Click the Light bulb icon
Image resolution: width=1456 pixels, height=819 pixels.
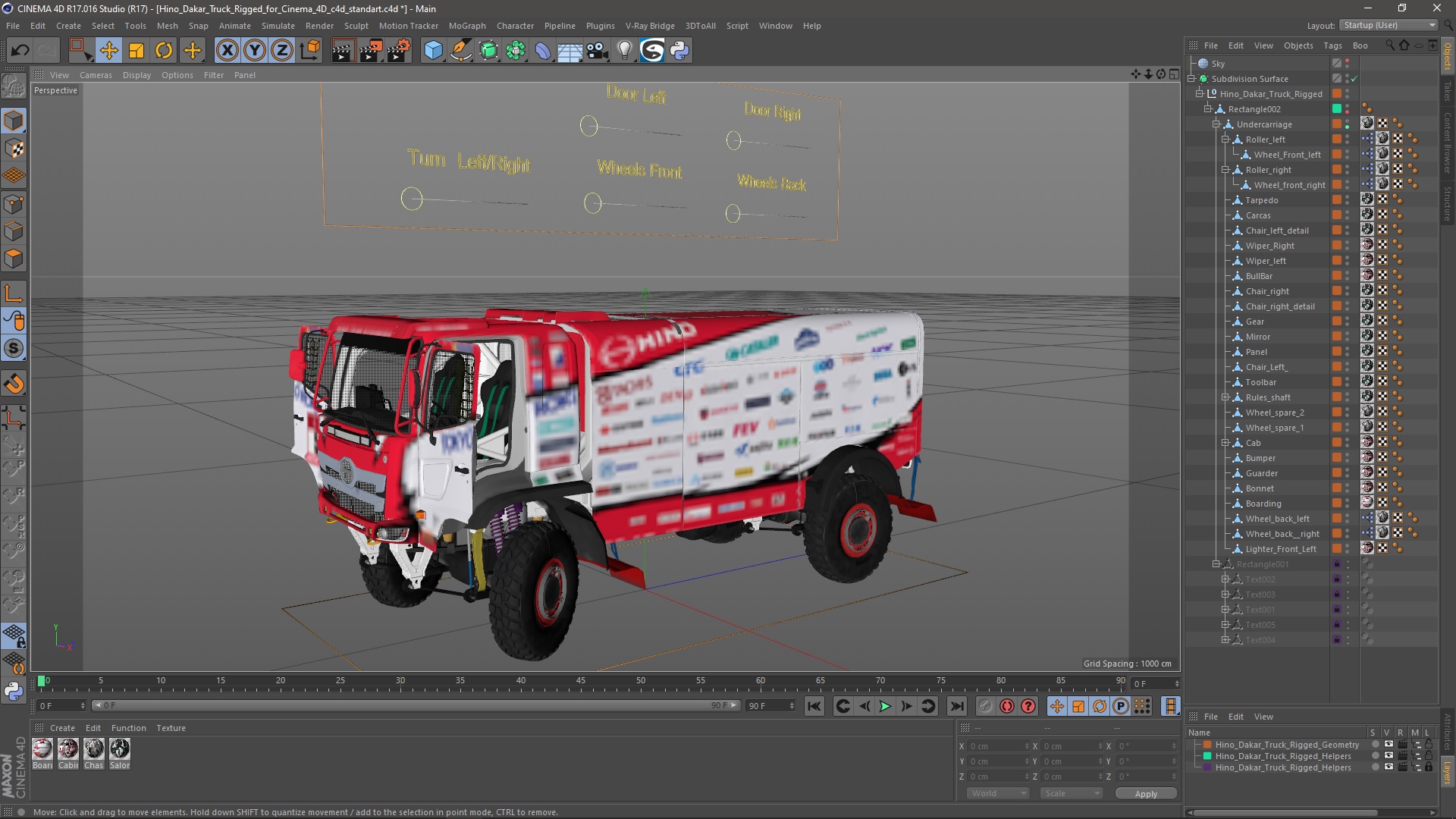(624, 51)
